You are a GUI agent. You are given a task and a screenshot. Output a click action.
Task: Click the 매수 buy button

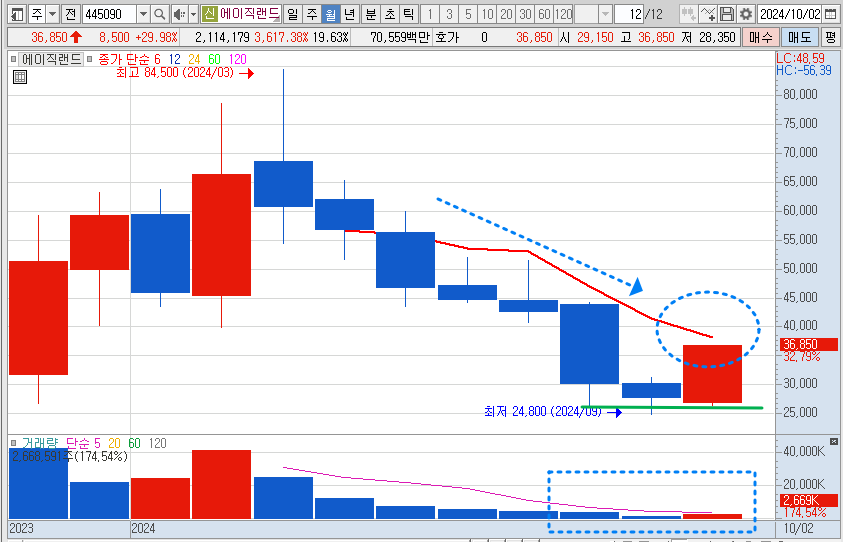(x=760, y=37)
